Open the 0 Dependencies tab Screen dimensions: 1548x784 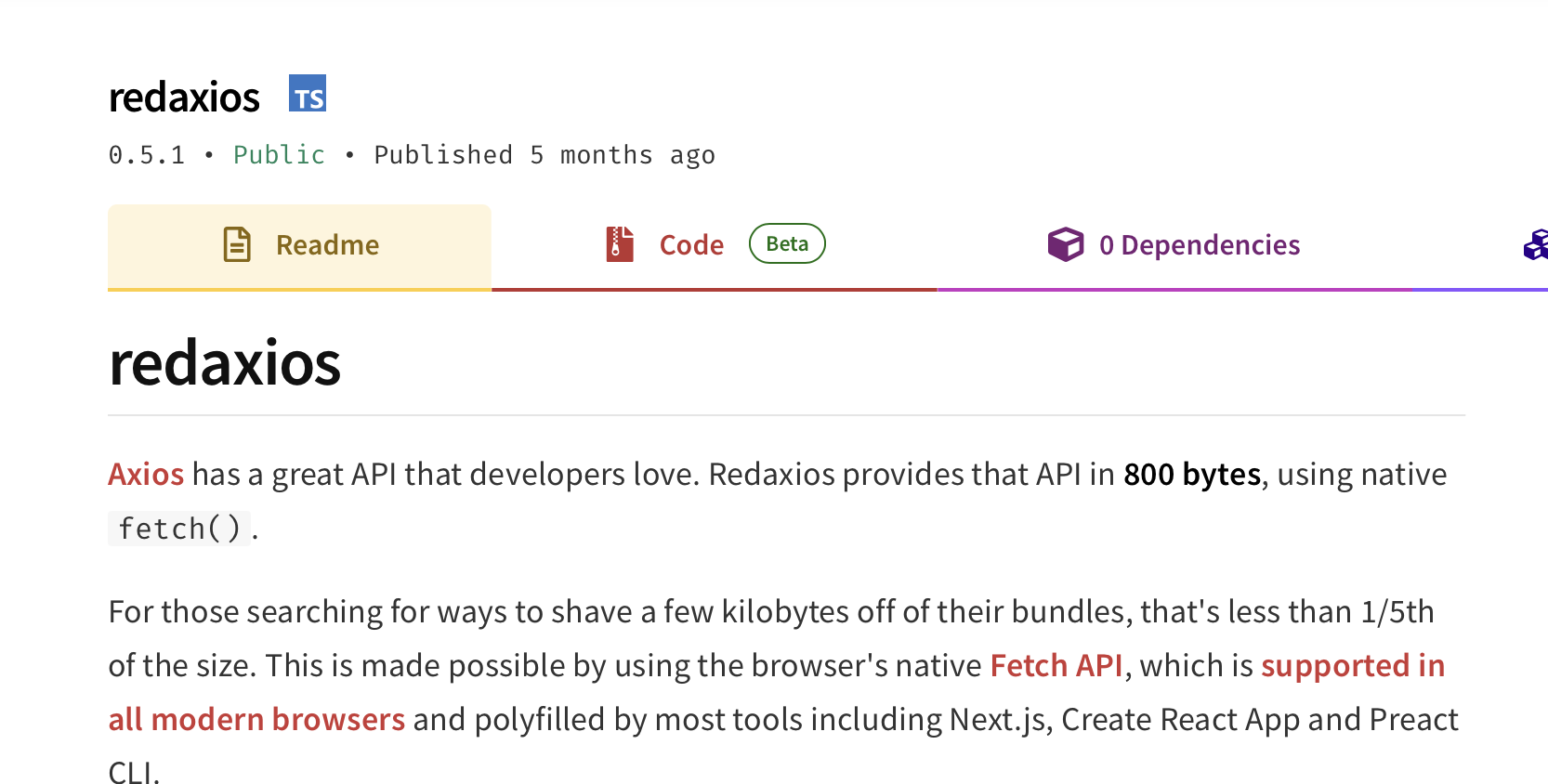coord(1199,245)
